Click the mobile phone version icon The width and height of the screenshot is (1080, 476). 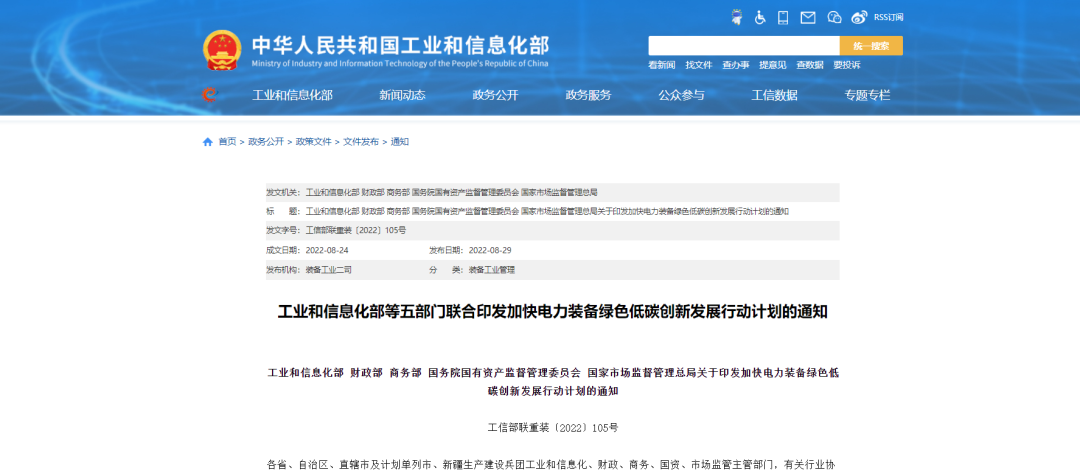(x=783, y=17)
